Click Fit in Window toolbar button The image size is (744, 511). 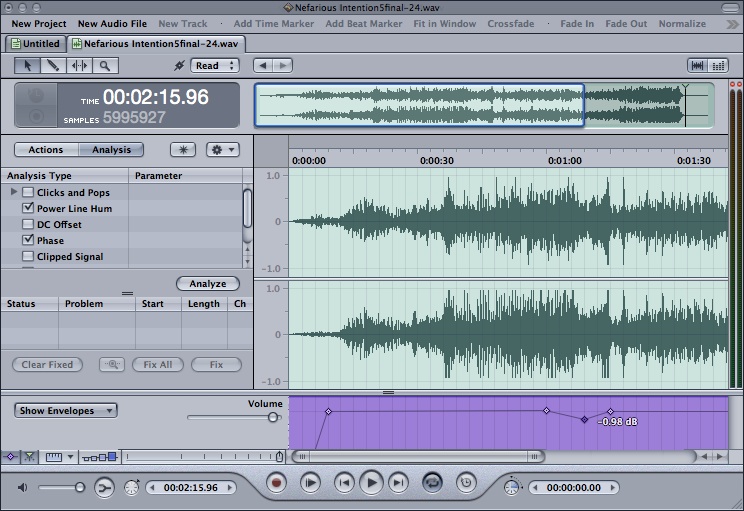[x=445, y=24]
